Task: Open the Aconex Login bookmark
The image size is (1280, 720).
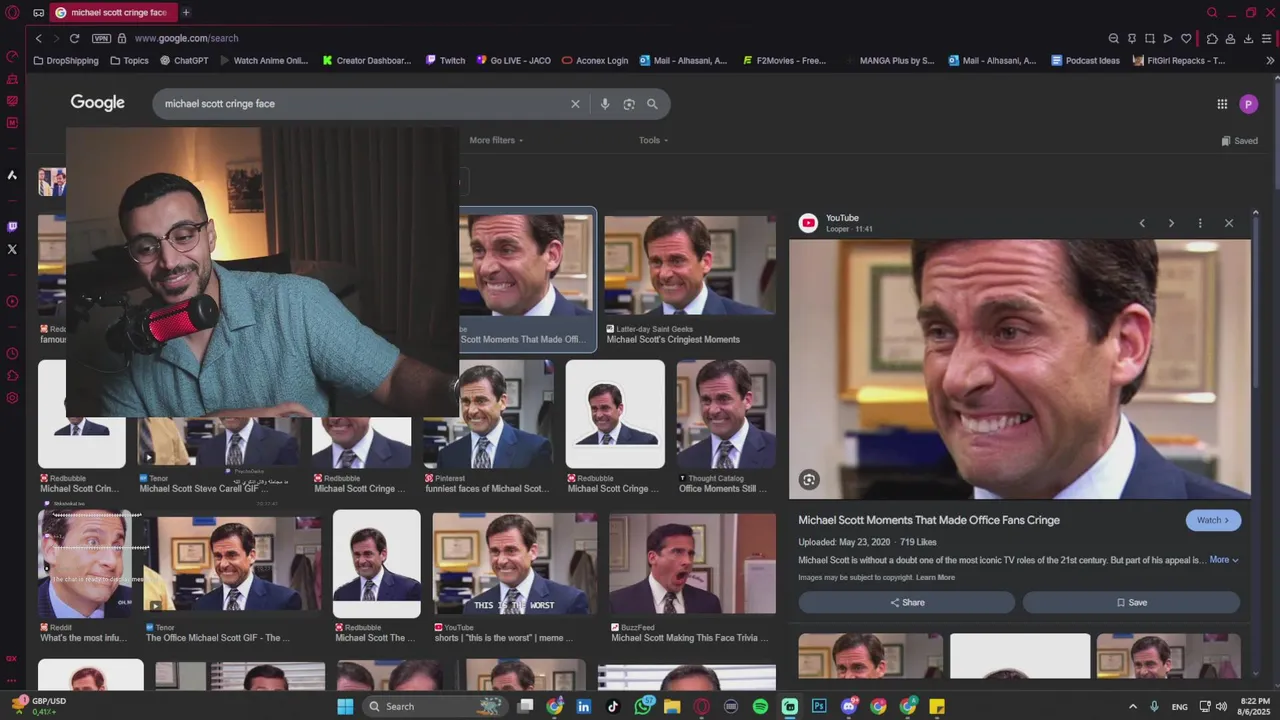Action: coord(595,60)
